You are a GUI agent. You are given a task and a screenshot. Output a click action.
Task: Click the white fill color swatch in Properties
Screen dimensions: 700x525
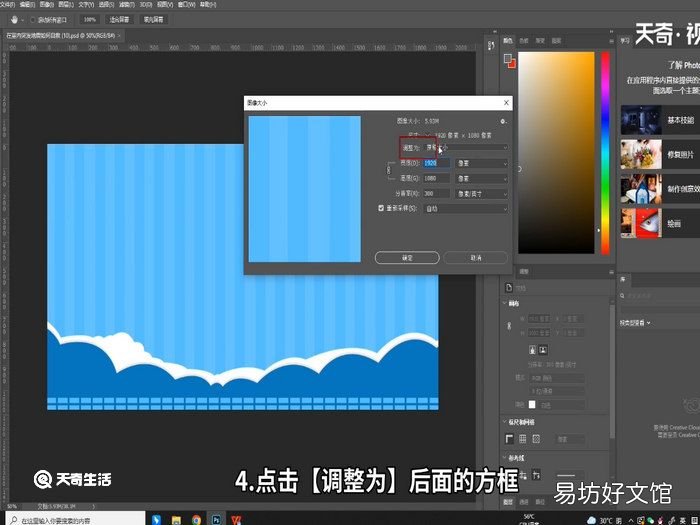click(532, 404)
